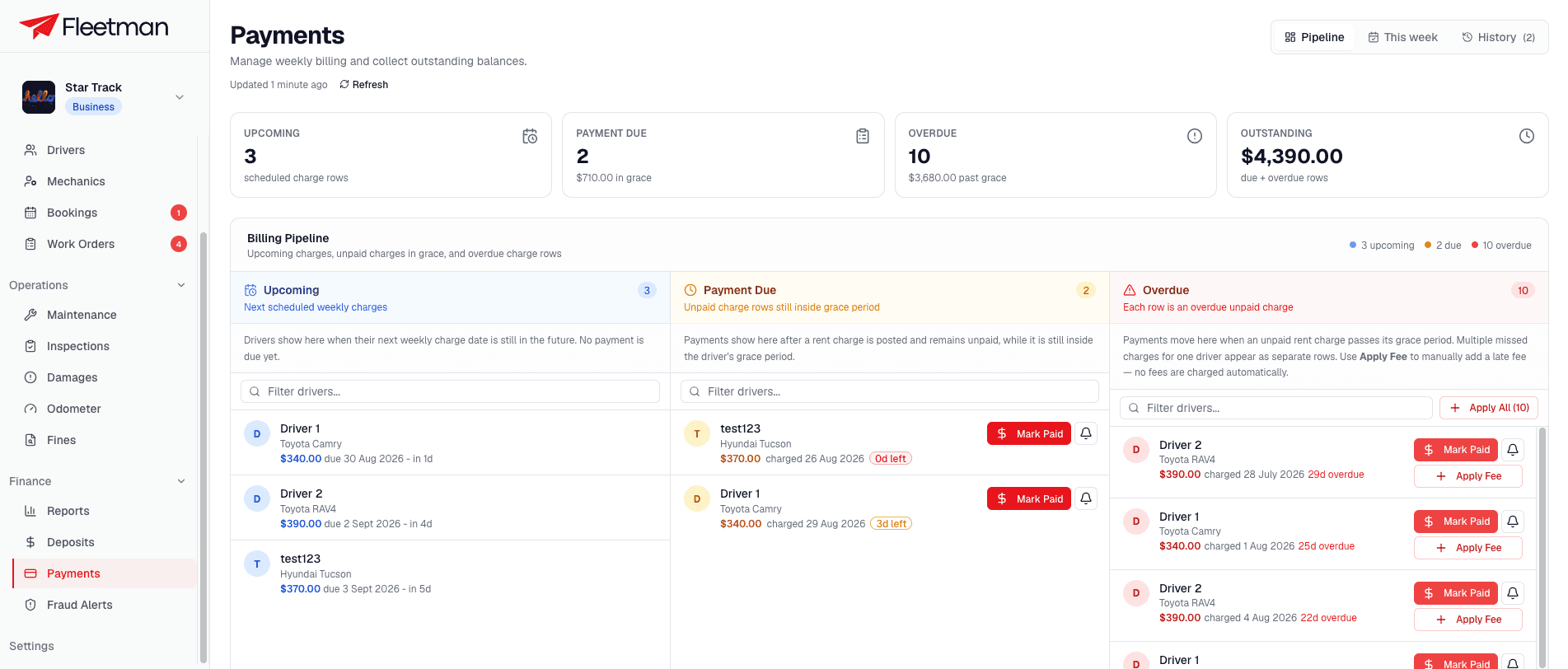Apply fee to Driver 2 22d overdue
1568x669 pixels.
click(x=1467, y=620)
